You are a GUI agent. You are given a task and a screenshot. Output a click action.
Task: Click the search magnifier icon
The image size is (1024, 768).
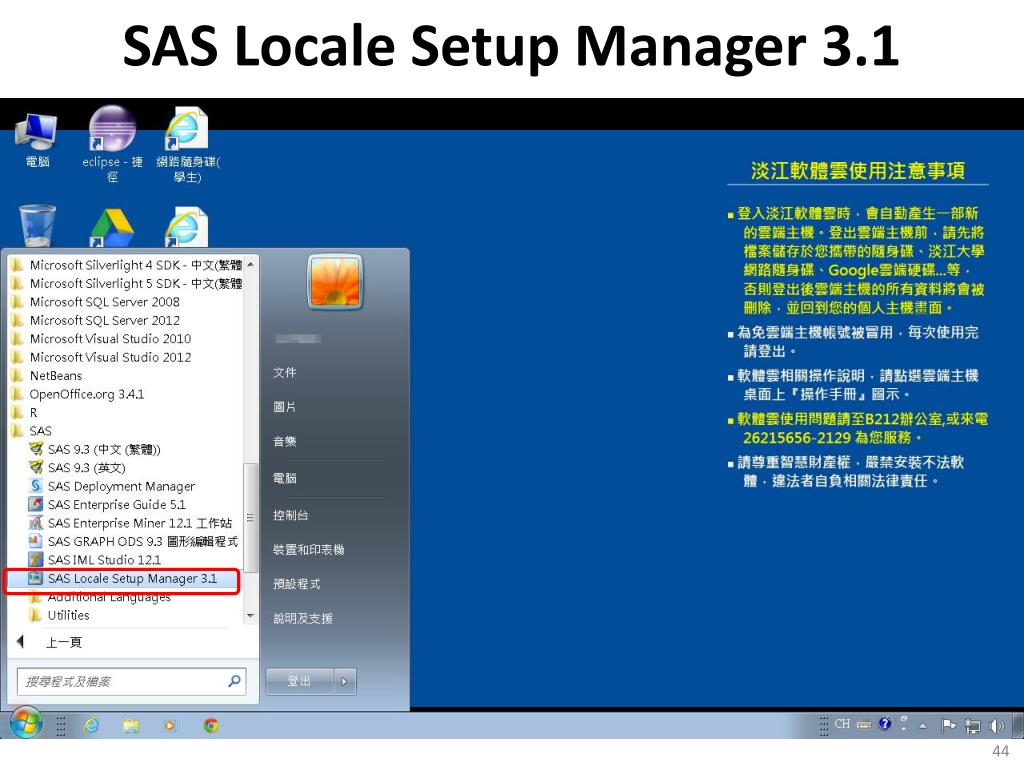coord(234,681)
